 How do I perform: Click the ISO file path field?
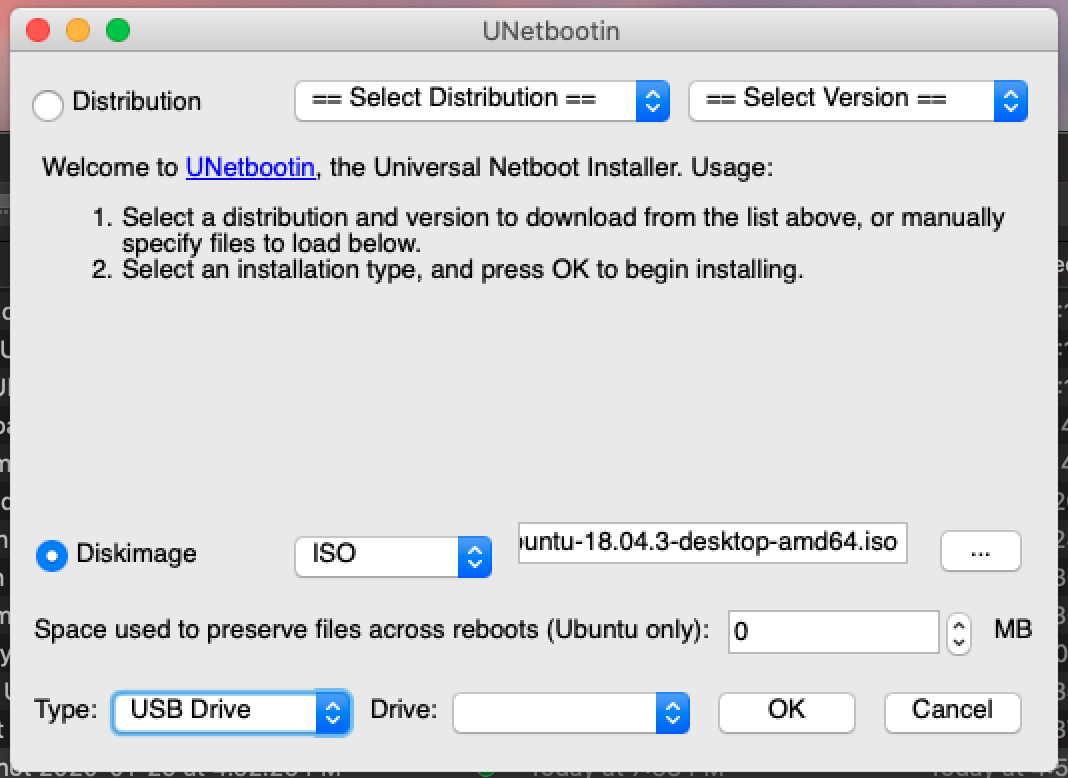pos(712,543)
